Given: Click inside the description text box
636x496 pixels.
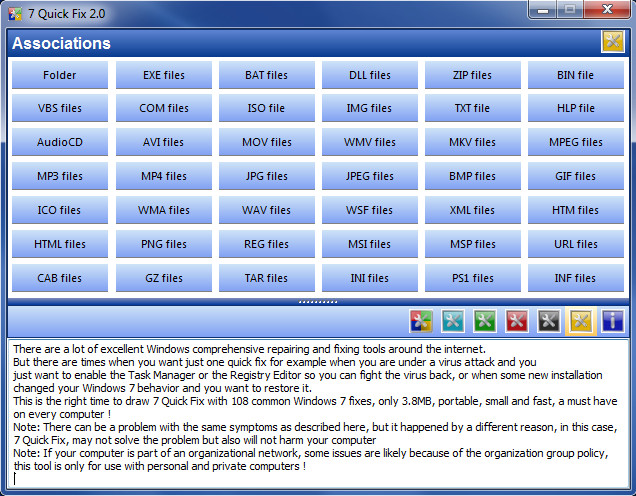Looking at the screenshot, I should click(318, 414).
